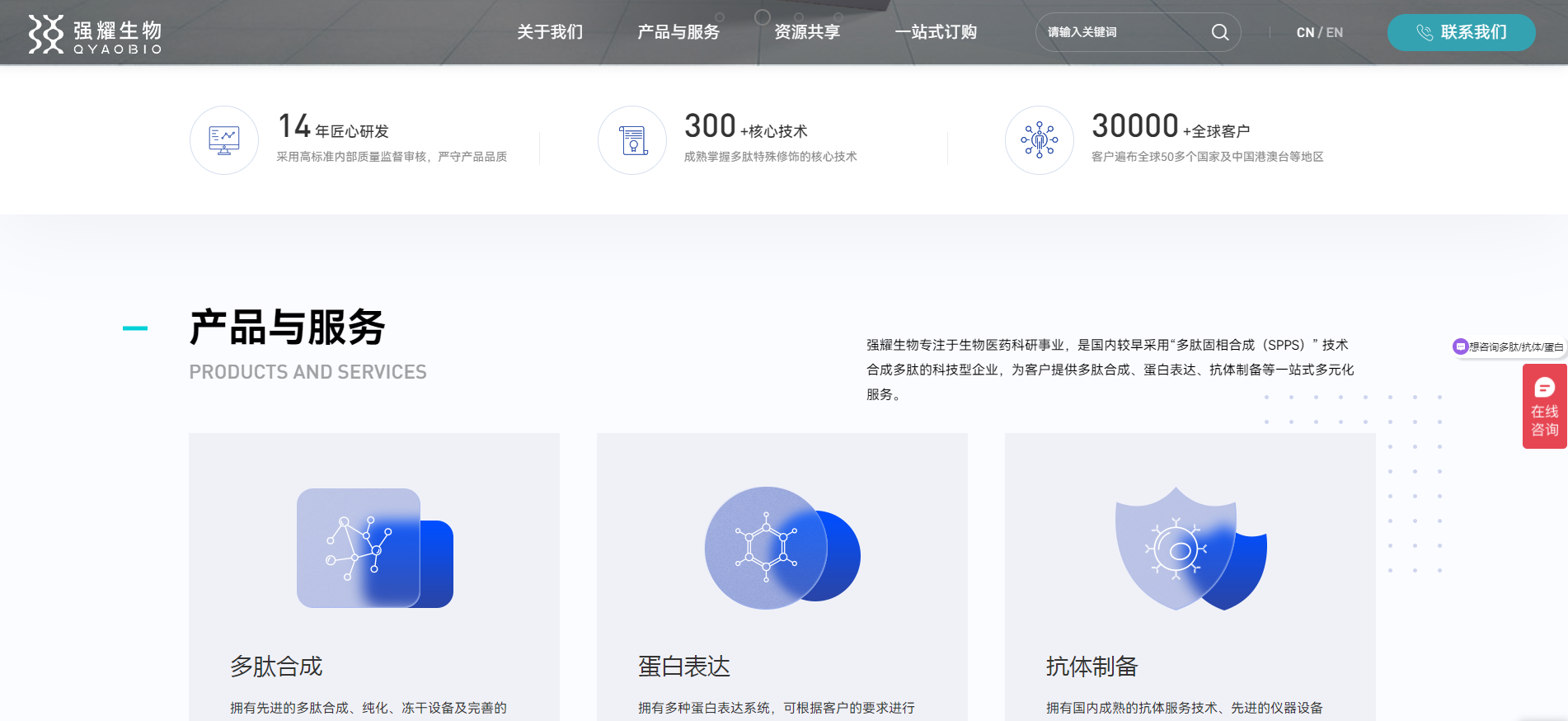Click the certificate icon beside 300 stat
The width and height of the screenshot is (1568, 721).
632,140
